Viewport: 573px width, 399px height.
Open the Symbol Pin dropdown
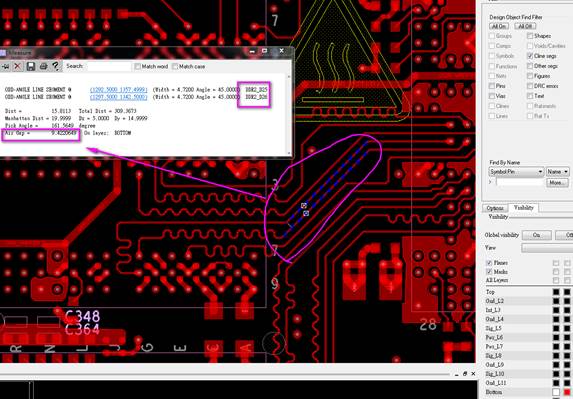516,172
